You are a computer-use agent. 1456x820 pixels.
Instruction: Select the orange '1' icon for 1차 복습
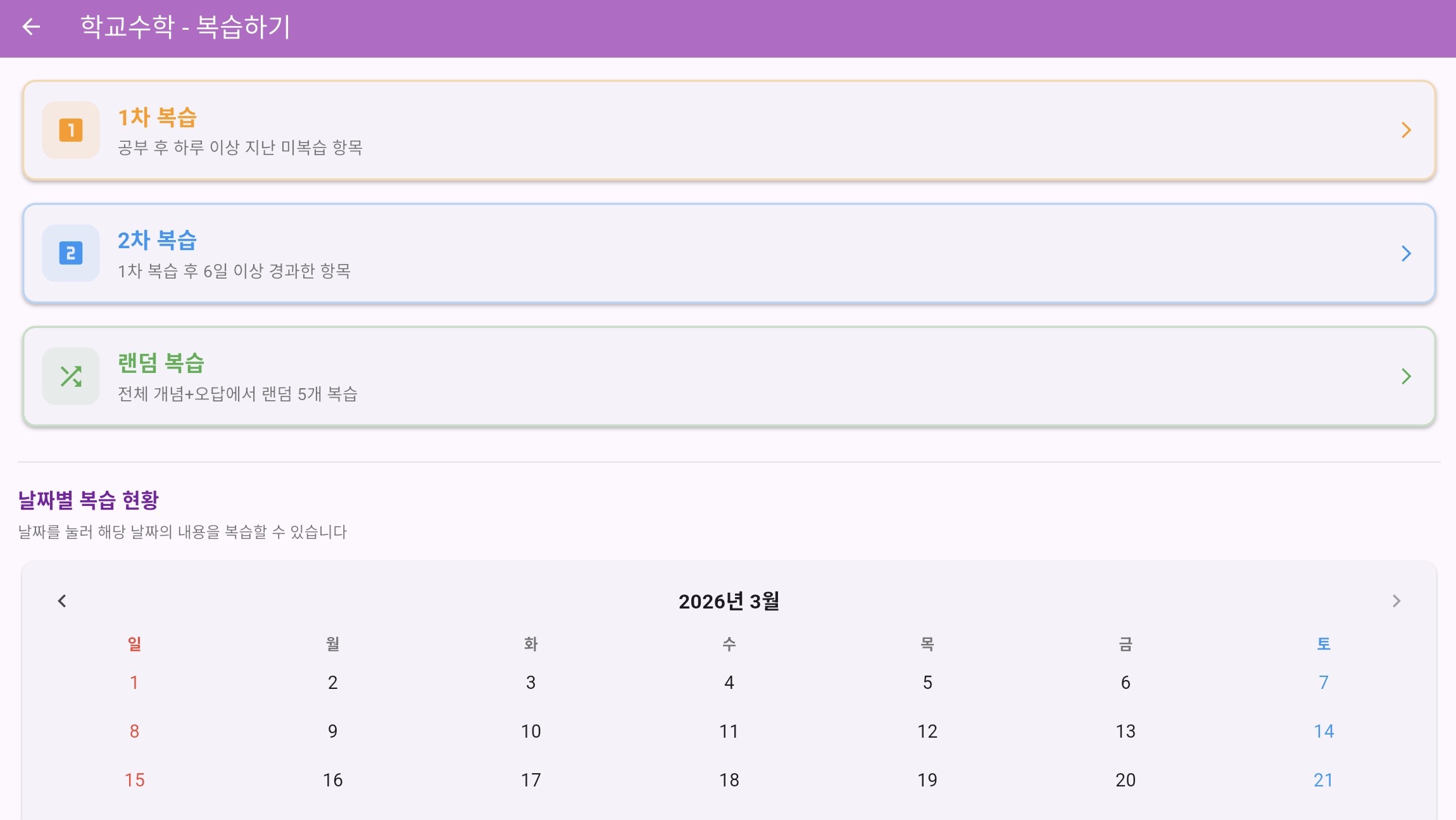click(72, 130)
